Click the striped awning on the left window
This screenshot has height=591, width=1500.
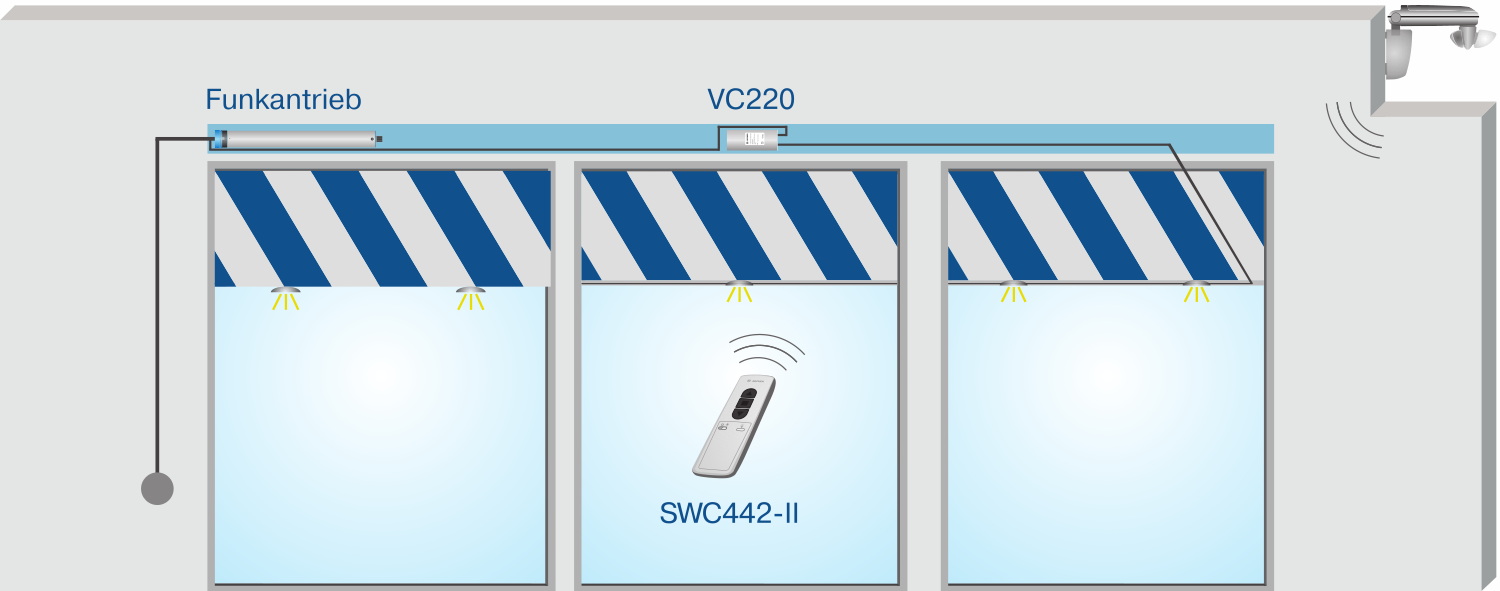383,228
